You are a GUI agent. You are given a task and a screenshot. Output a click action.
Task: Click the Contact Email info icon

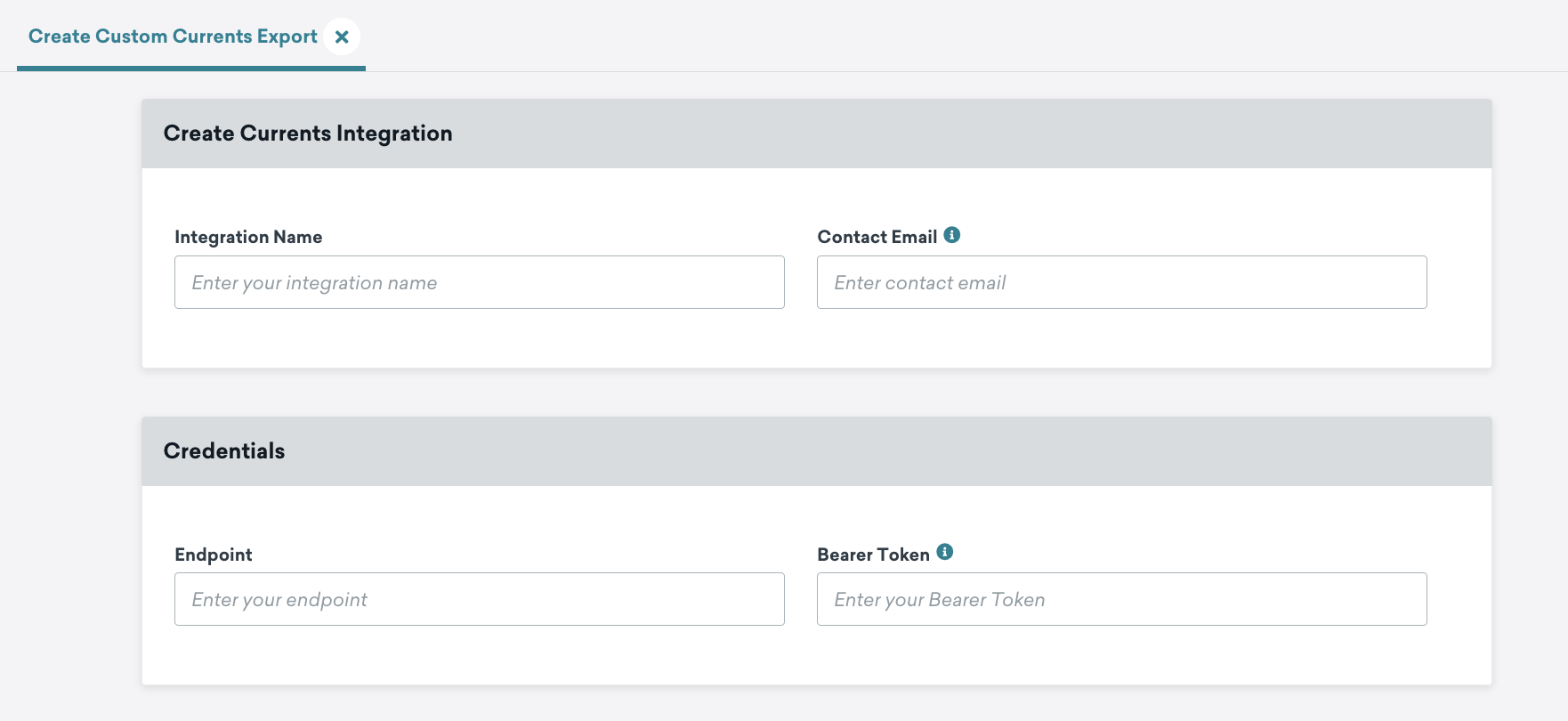(951, 235)
